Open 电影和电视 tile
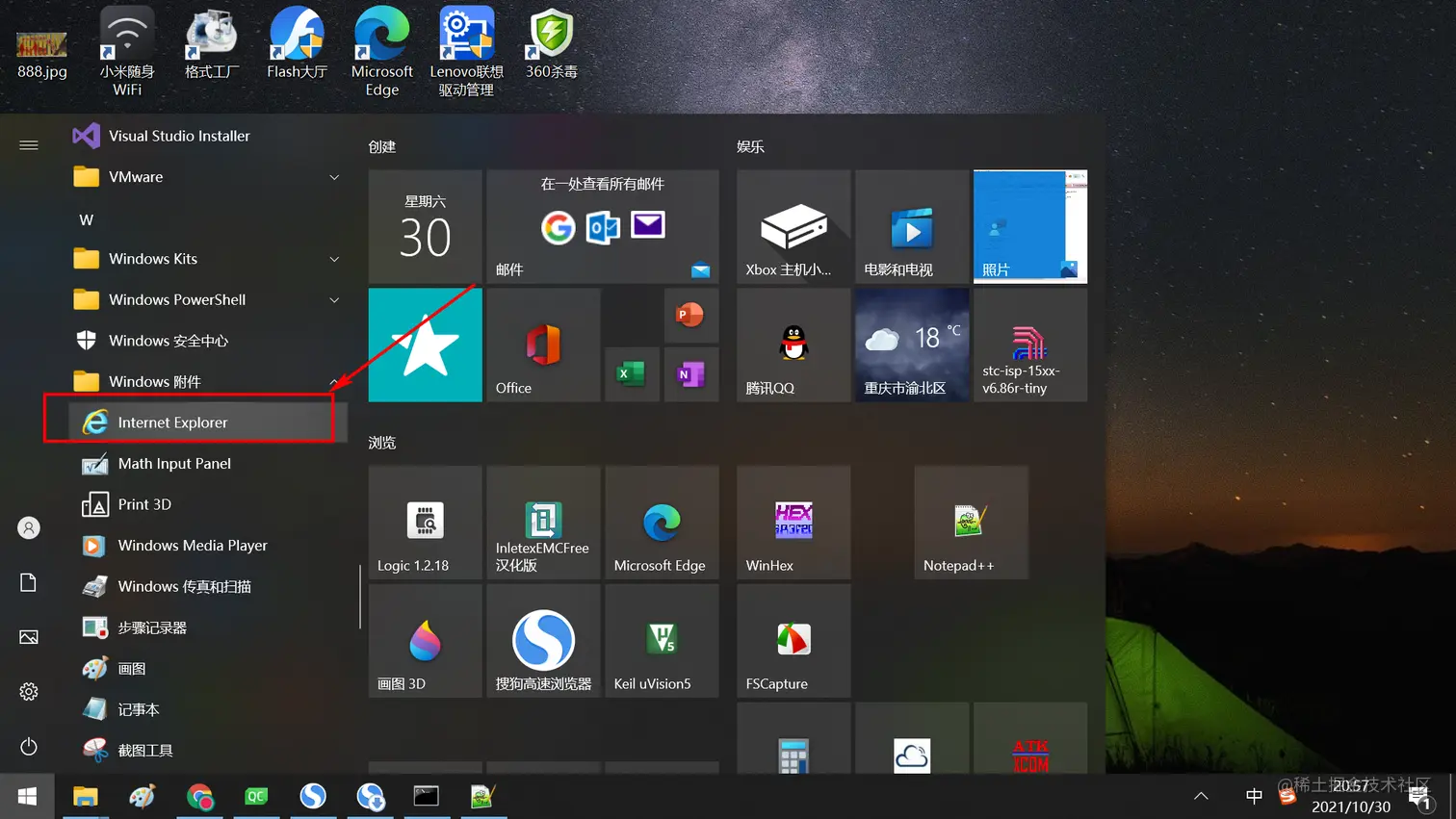The height and width of the screenshot is (819, 1456). 912,227
